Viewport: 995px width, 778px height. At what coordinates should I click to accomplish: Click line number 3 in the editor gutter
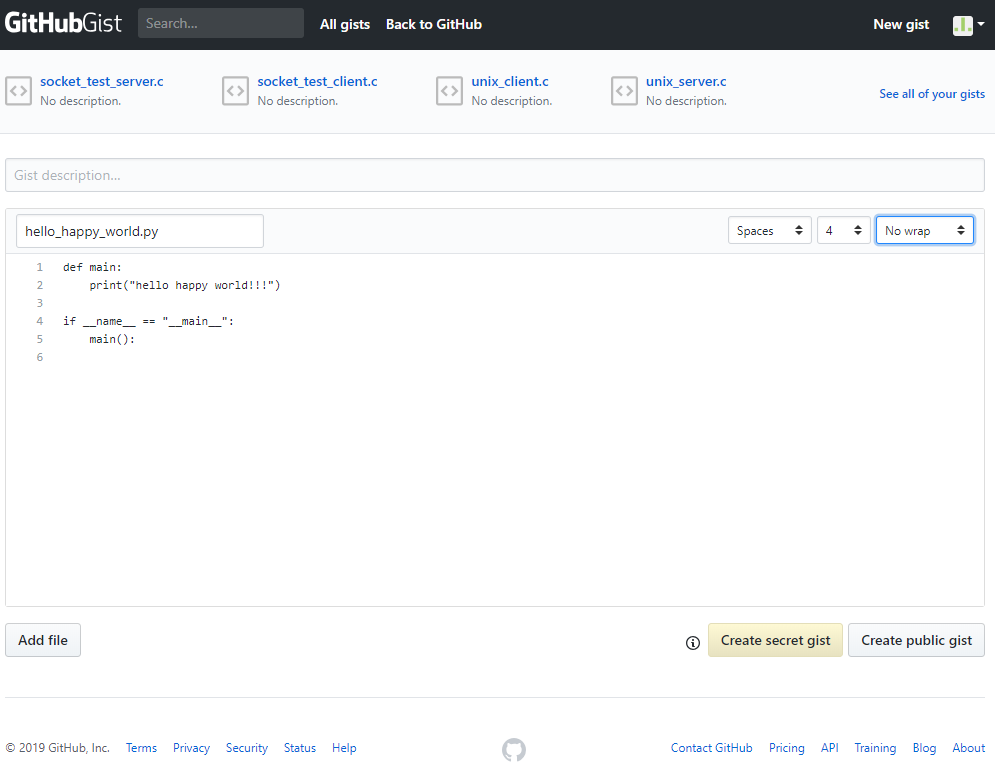pos(39,303)
